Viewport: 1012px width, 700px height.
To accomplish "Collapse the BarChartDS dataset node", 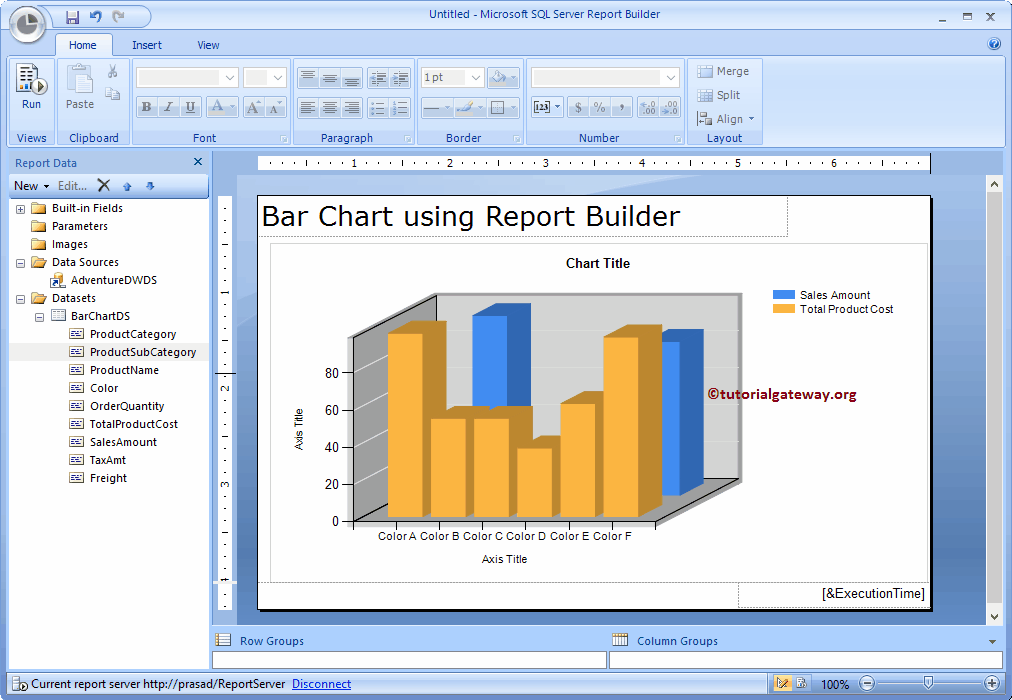I will [39, 315].
